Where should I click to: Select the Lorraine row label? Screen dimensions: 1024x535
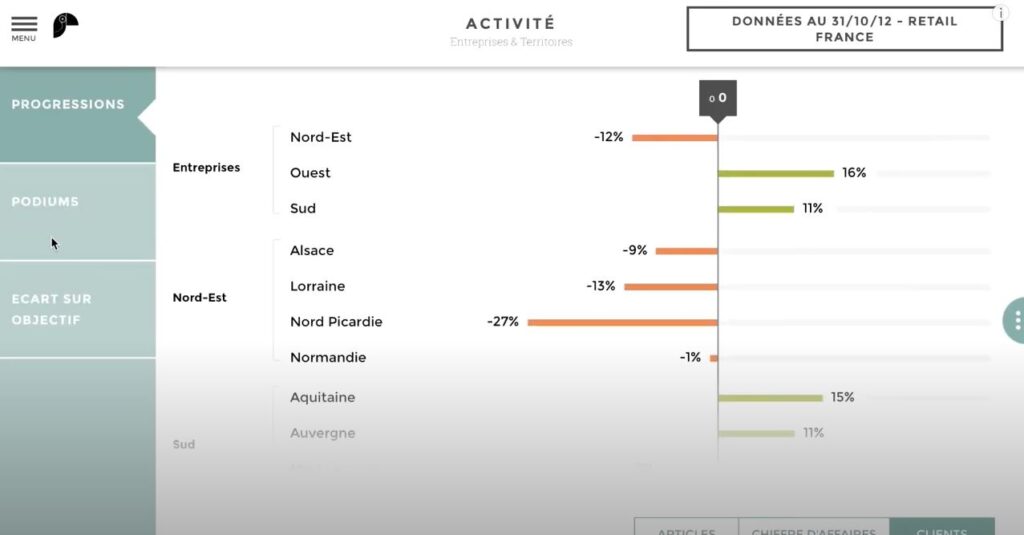tap(317, 286)
